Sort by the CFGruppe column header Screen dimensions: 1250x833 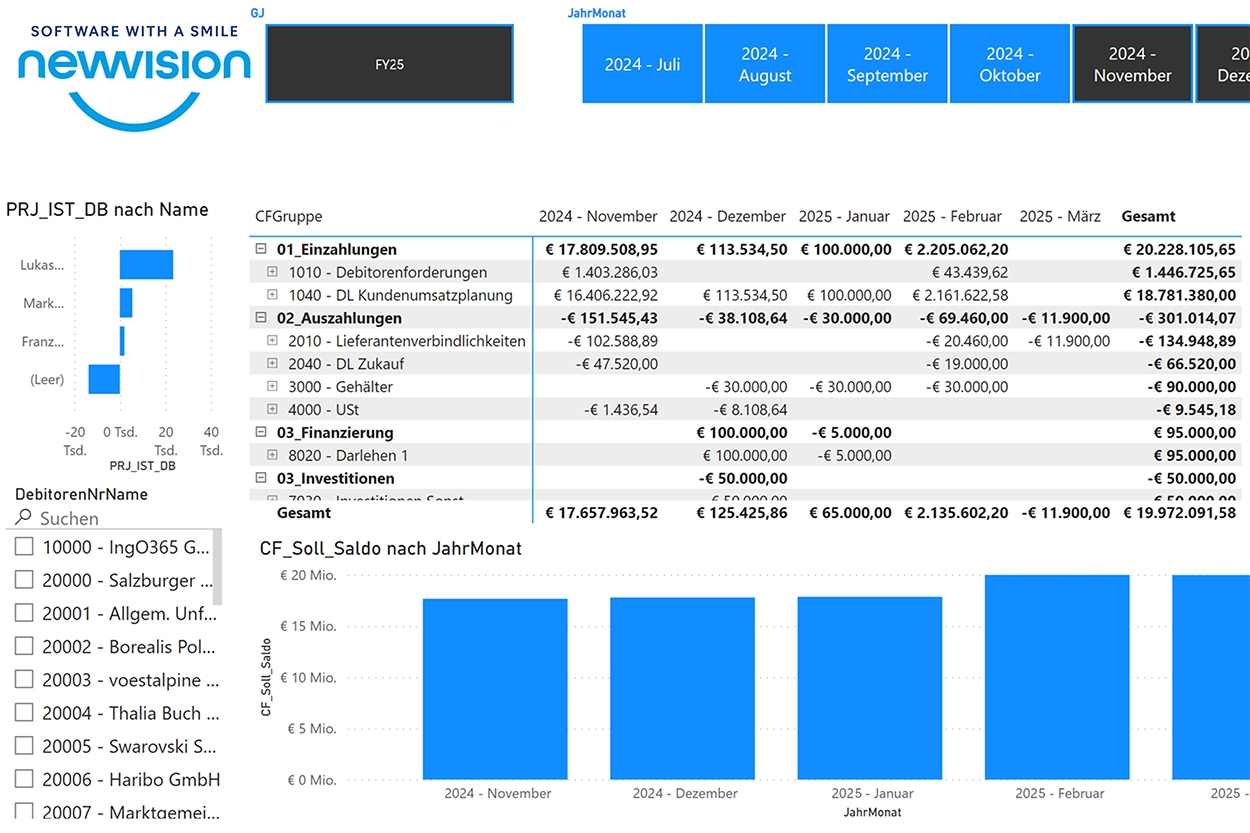[289, 216]
